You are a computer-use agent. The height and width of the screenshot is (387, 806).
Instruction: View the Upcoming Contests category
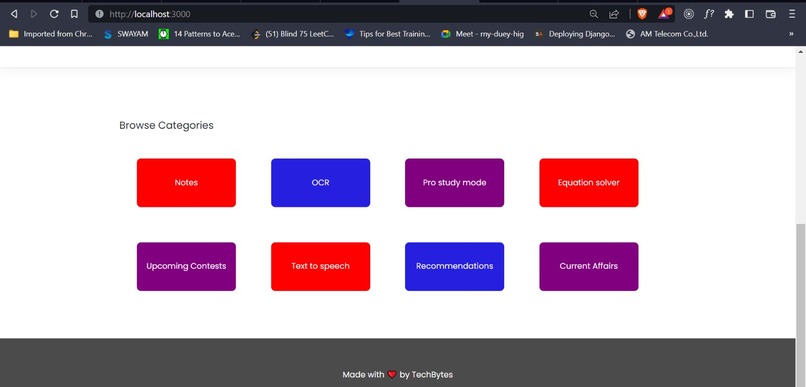click(186, 266)
